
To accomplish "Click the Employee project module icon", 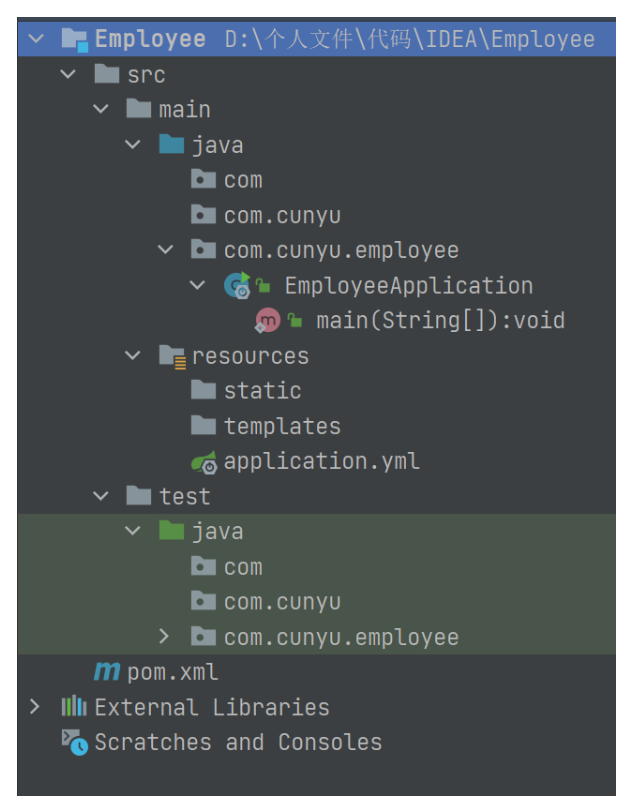I will (x=74, y=40).
